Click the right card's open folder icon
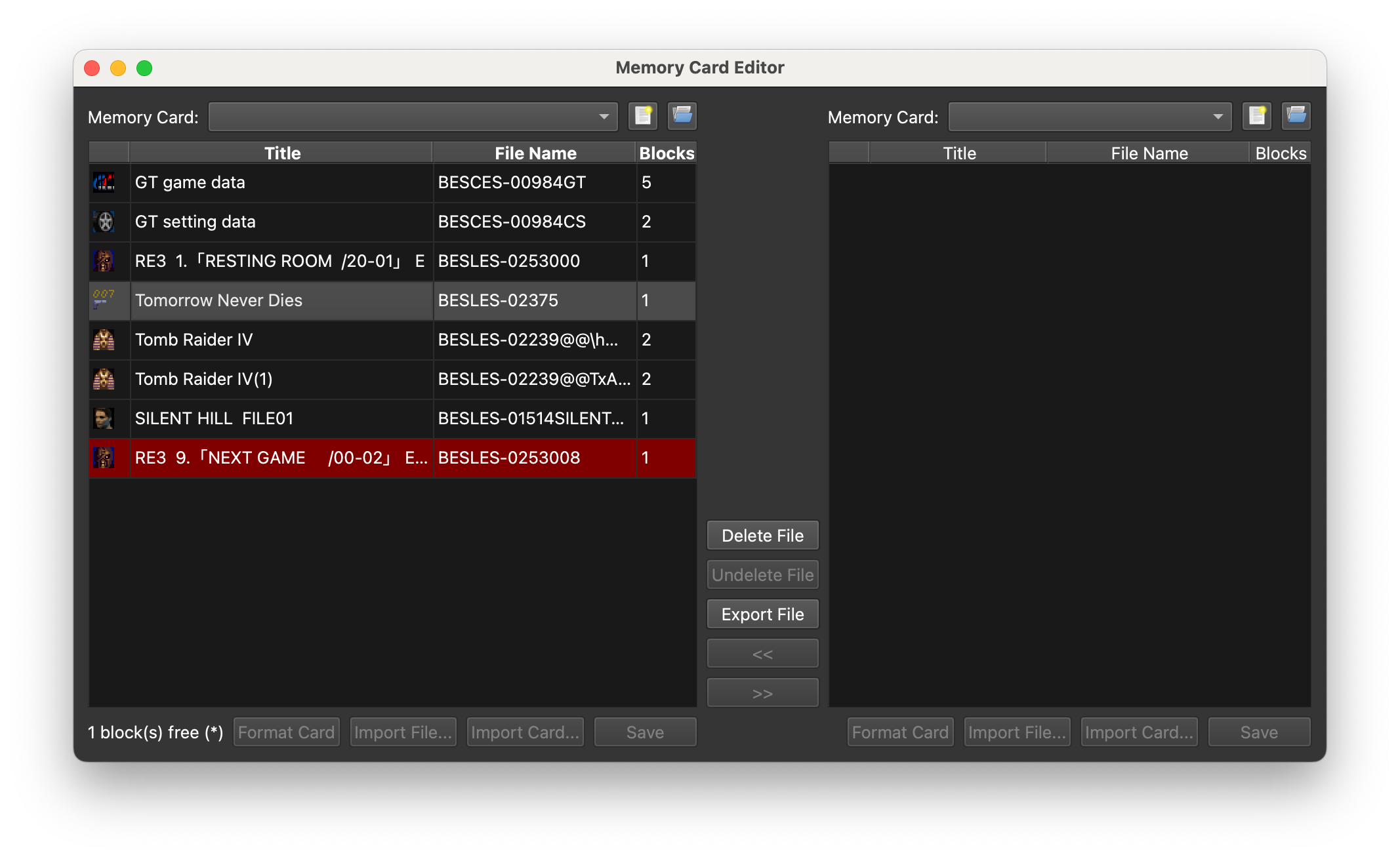 tap(1296, 116)
